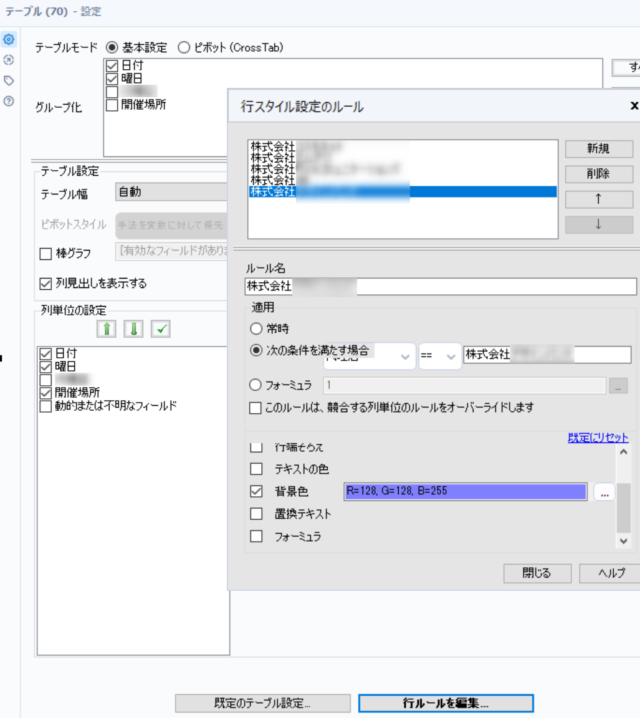This screenshot has height=718, width=640.
Task: Click the purple 背景色 color field
Action: tap(464, 491)
